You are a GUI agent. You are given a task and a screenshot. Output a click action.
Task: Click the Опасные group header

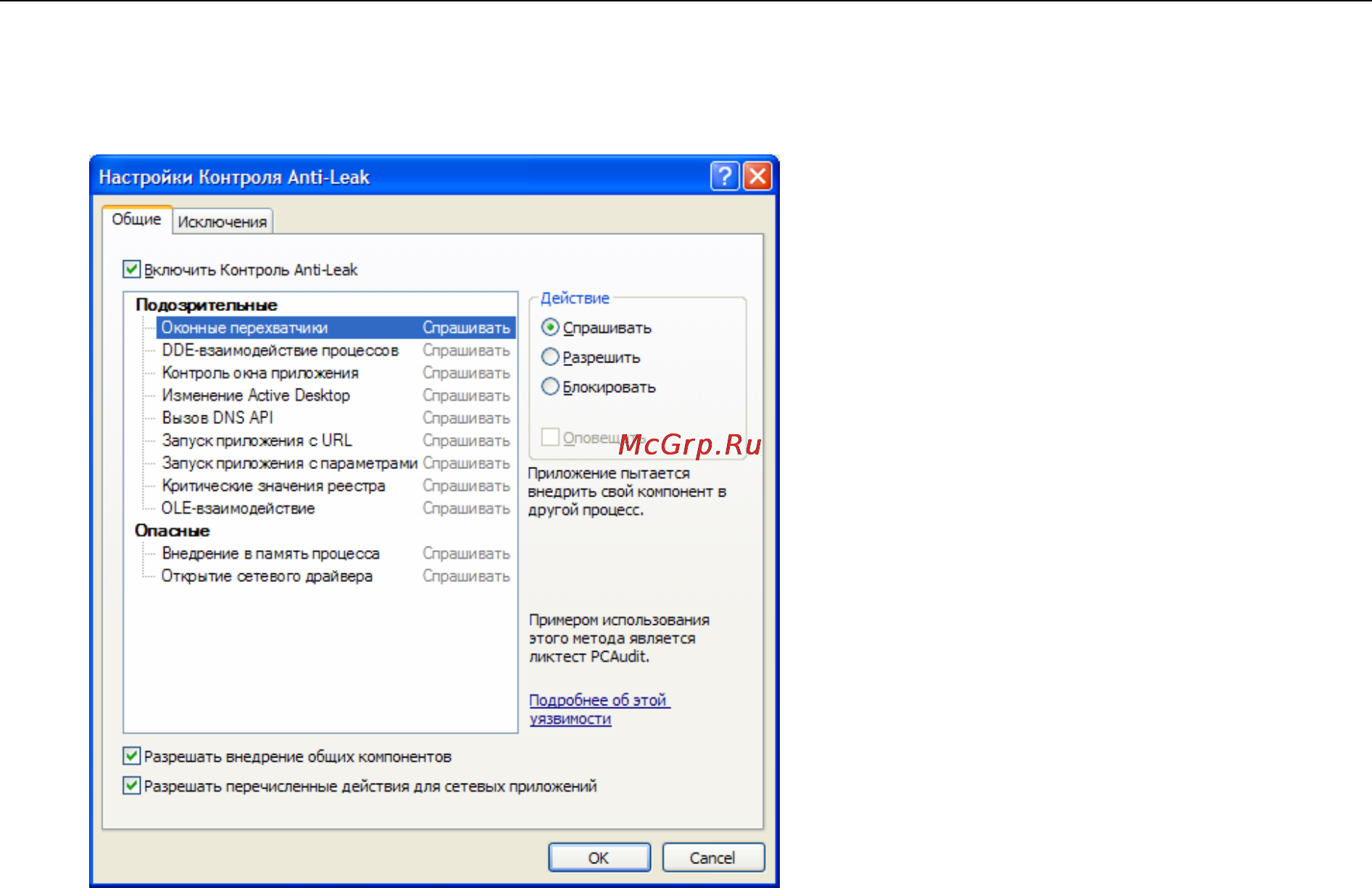coord(172,531)
